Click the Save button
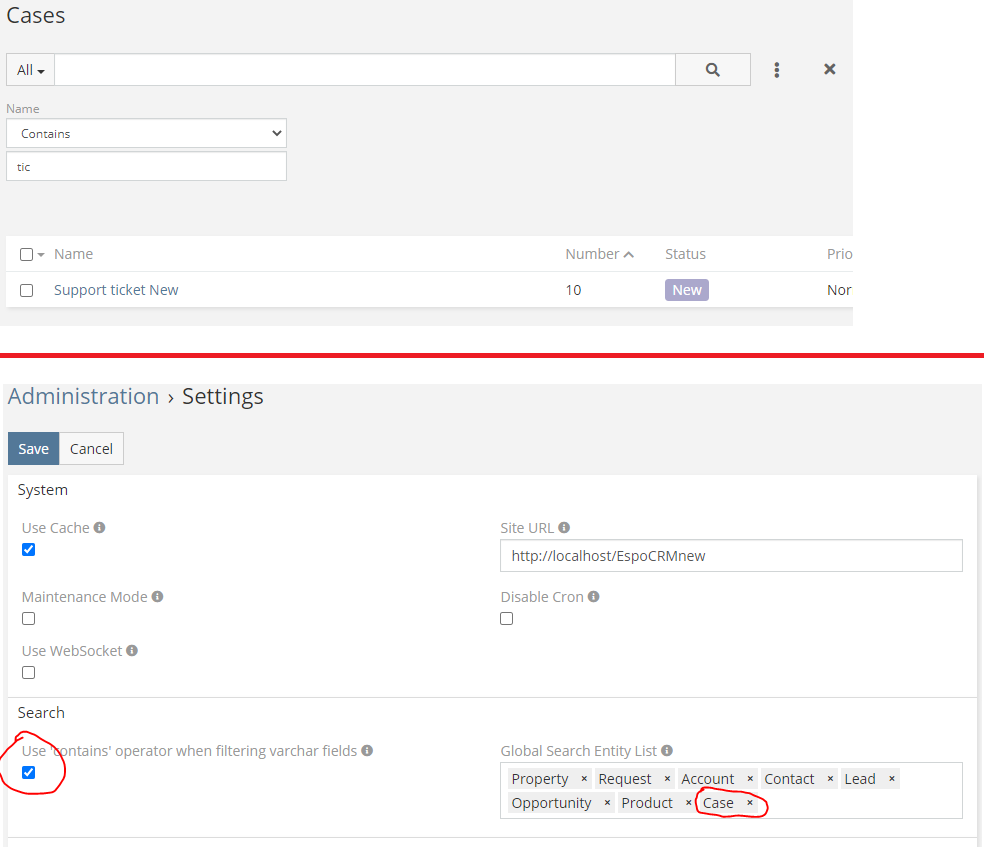The image size is (984, 849). point(33,449)
